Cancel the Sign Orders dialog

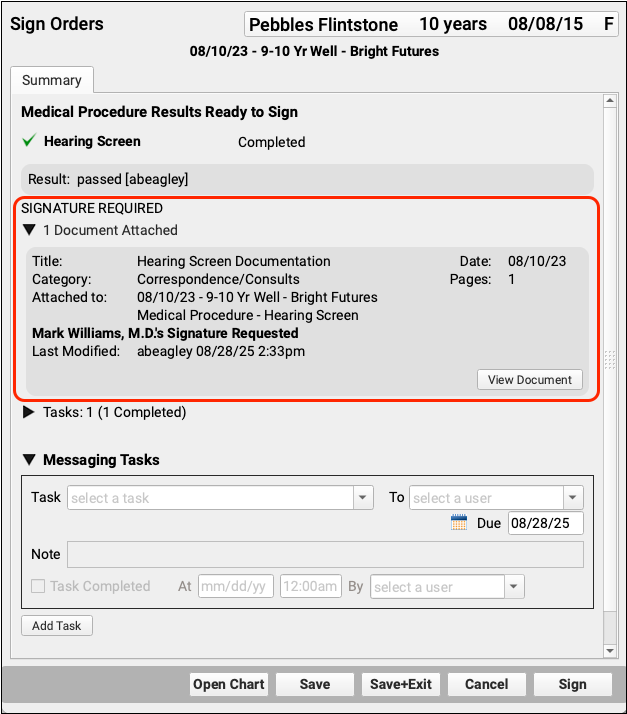pyautogui.click(x=486, y=684)
